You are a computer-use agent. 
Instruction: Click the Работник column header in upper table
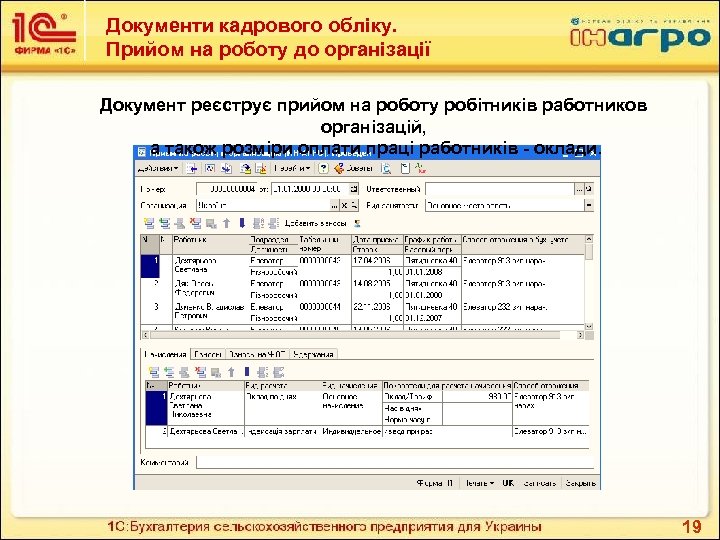coord(211,244)
